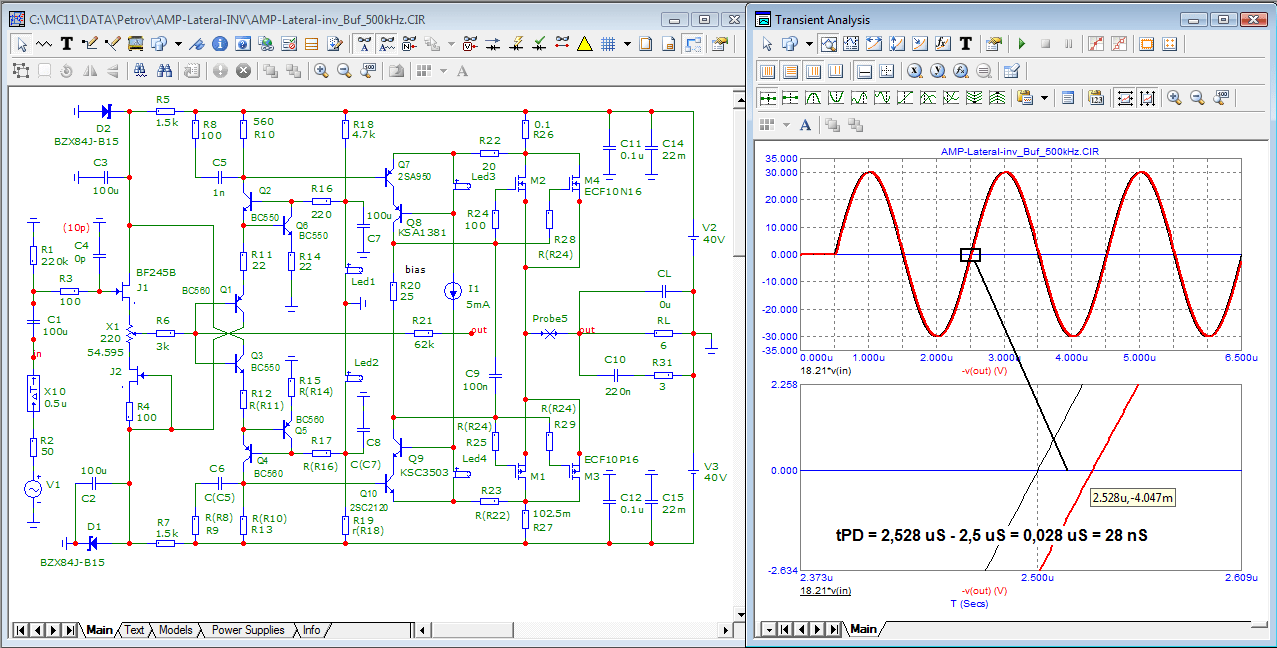The height and width of the screenshot is (648, 1277).
Task: Toggle the Grid Text glasses-A icon in schematic toolbar
Action: (364, 44)
